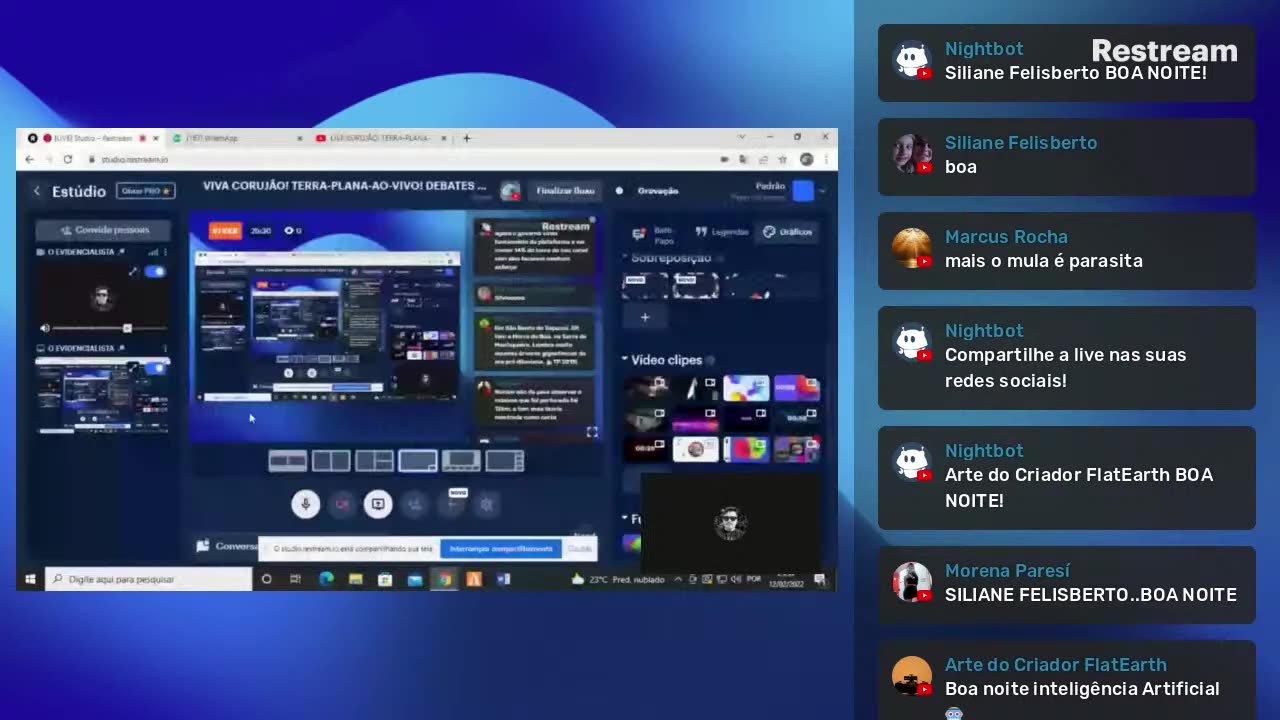This screenshot has width=1280, height=720.
Task: Toggle the Gravação recording indicator
Action: 619,190
